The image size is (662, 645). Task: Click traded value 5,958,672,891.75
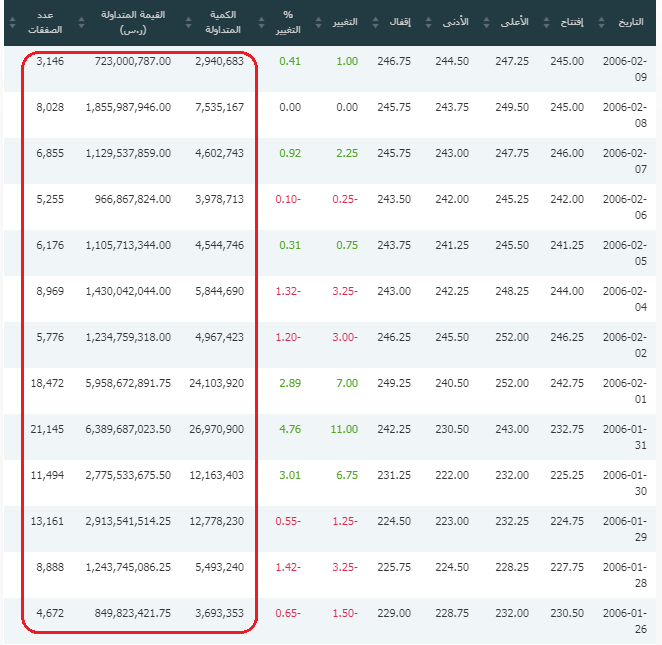128,384
